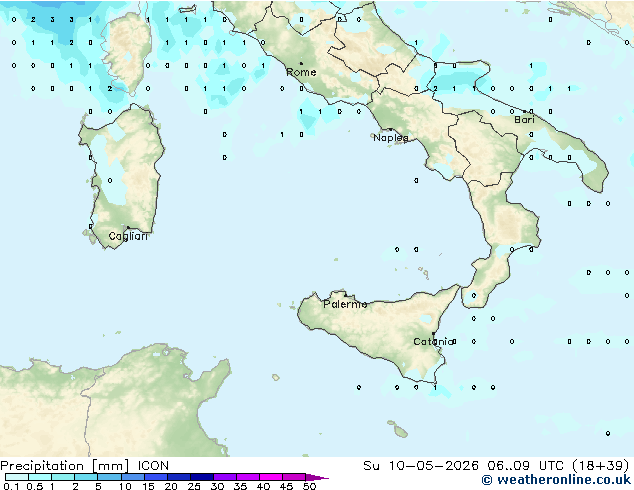
Task: Click the legend value '25'
Action: [194, 486]
